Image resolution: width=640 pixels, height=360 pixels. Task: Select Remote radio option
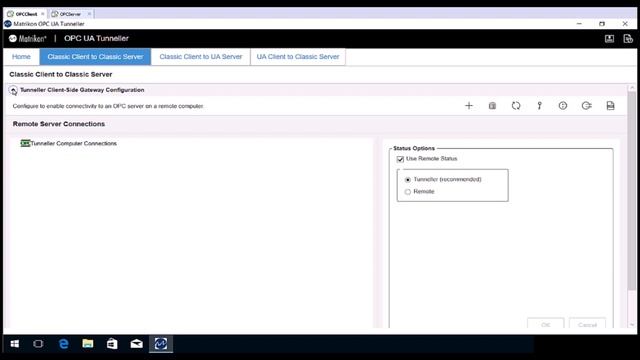tap(407, 192)
